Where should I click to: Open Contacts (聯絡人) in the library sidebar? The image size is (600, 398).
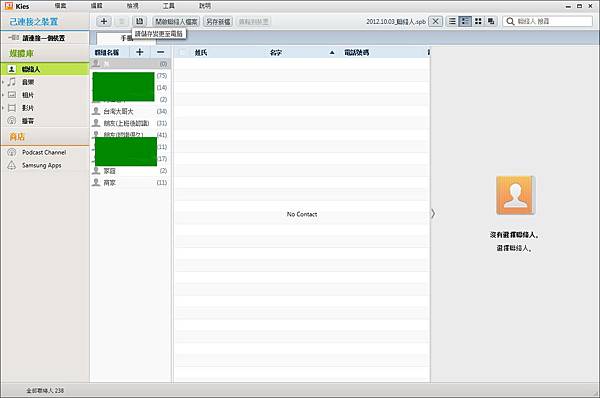tap(45, 69)
